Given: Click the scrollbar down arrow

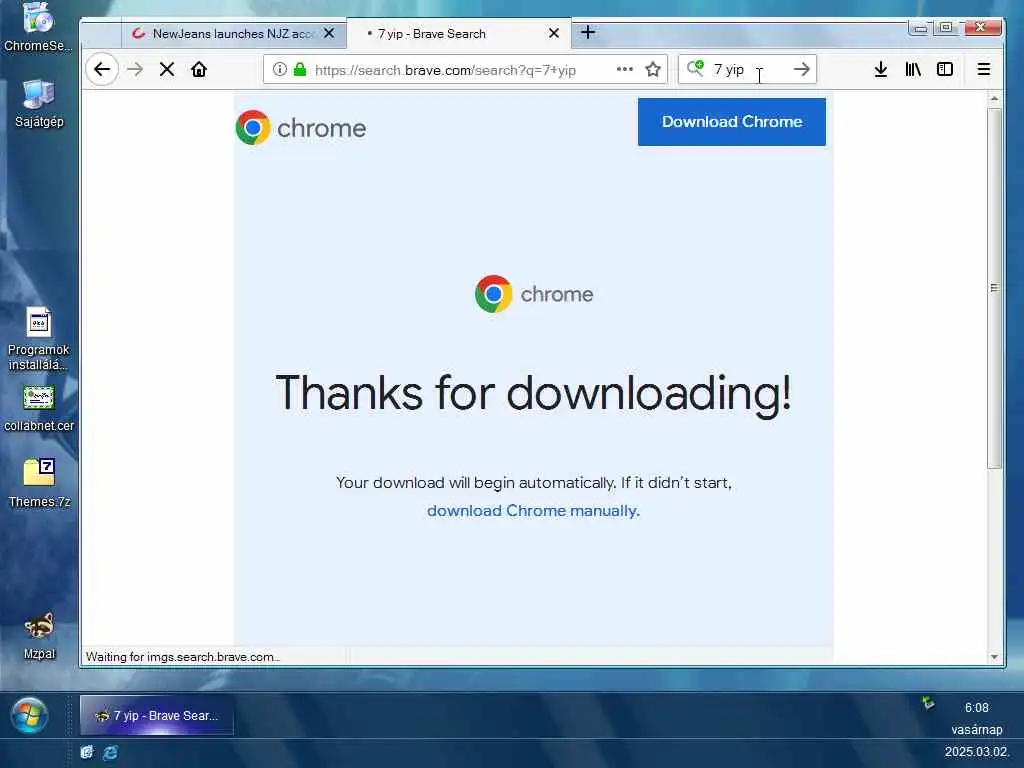Looking at the screenshot, I should pyautogui.click(x=994, y=657).
